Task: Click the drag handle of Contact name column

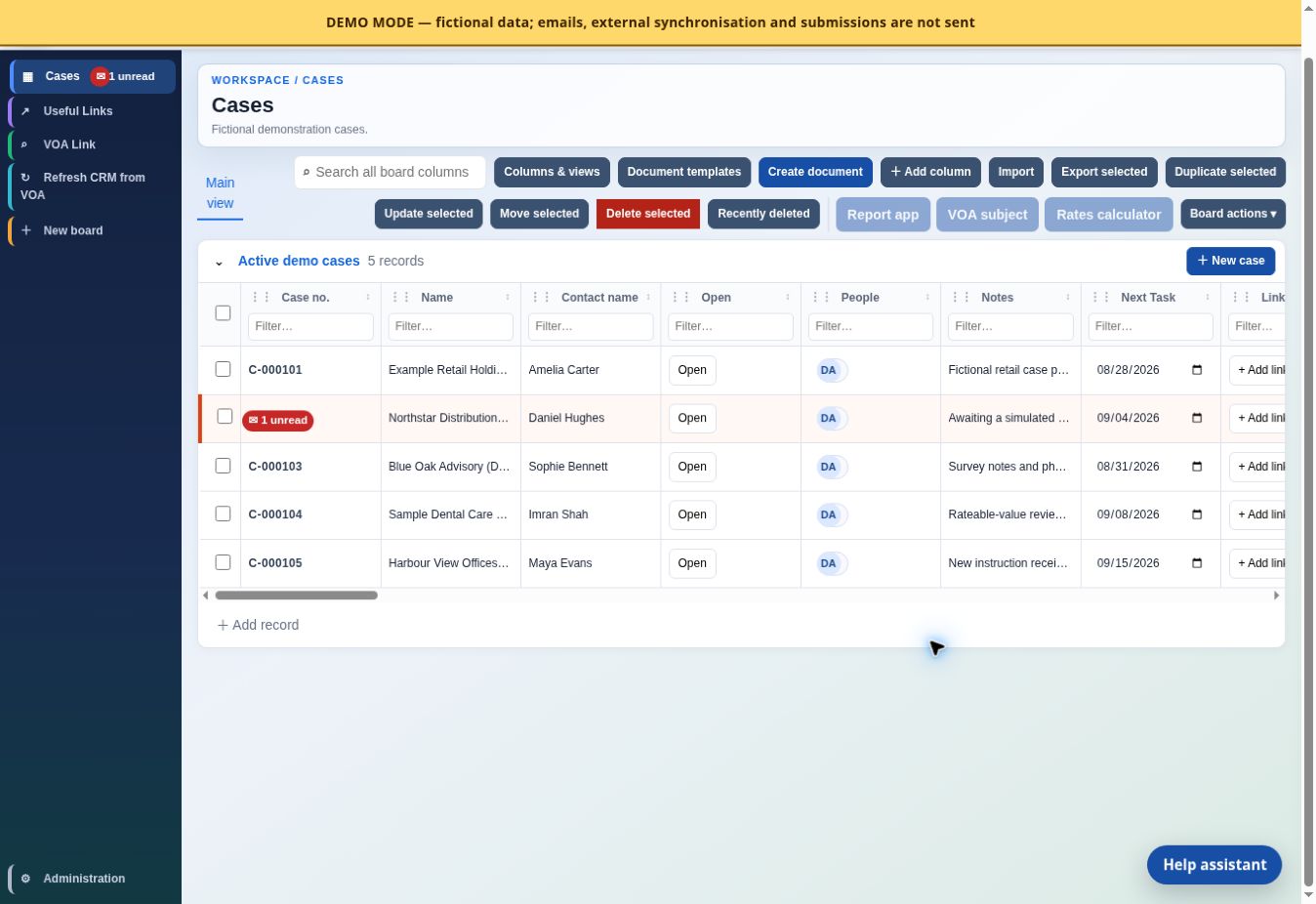Action: 541,298
